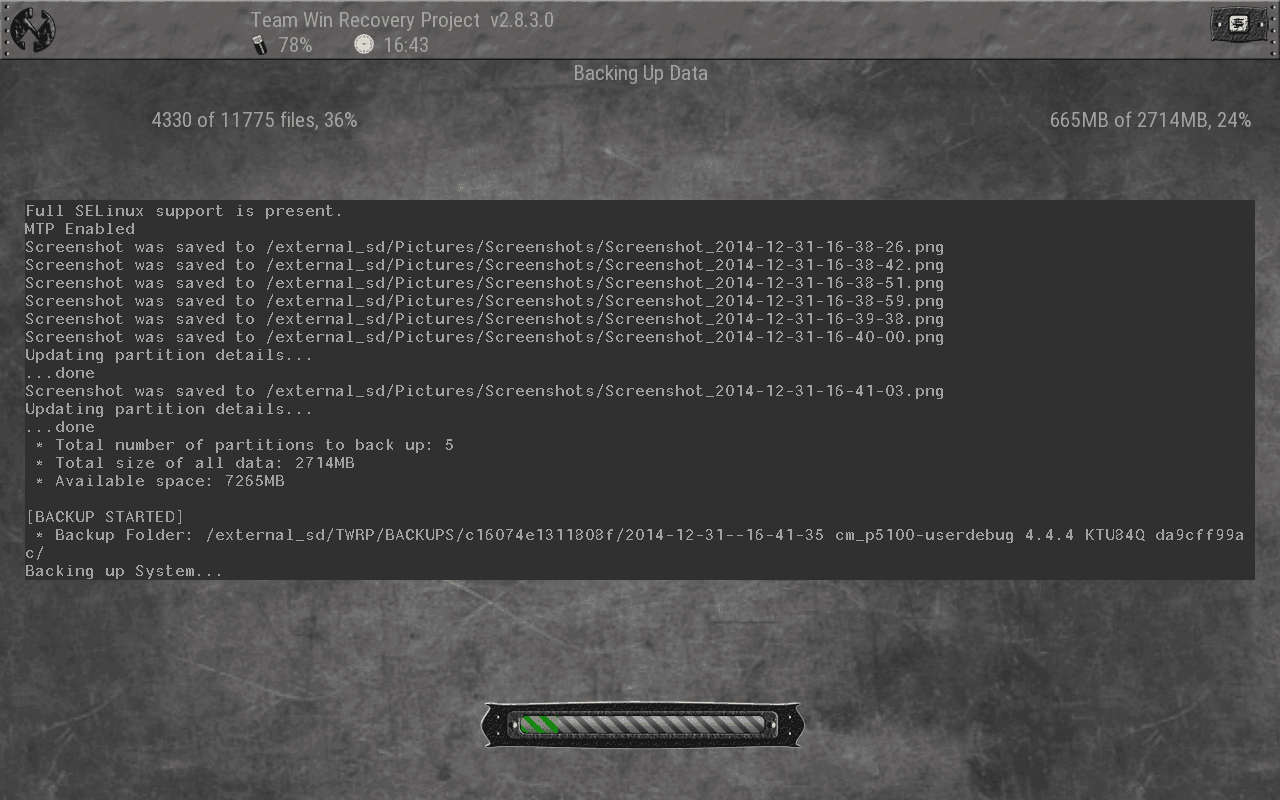
Task: Click the backup progress bar
Action: (x=641, y=725)
